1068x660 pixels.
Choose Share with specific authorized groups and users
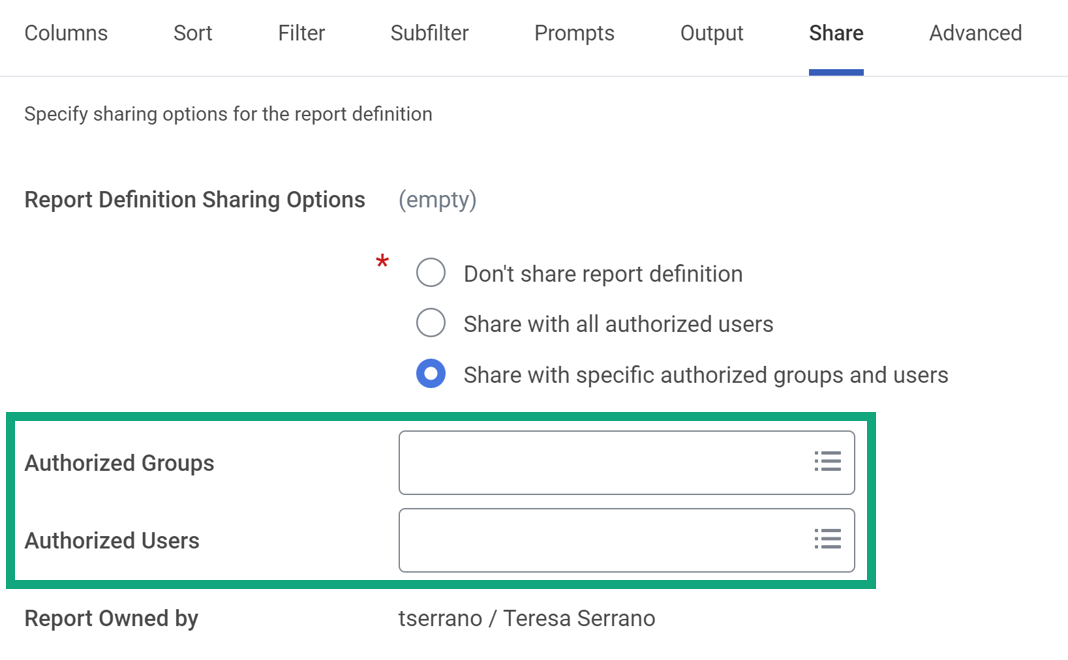click(430, 374)
